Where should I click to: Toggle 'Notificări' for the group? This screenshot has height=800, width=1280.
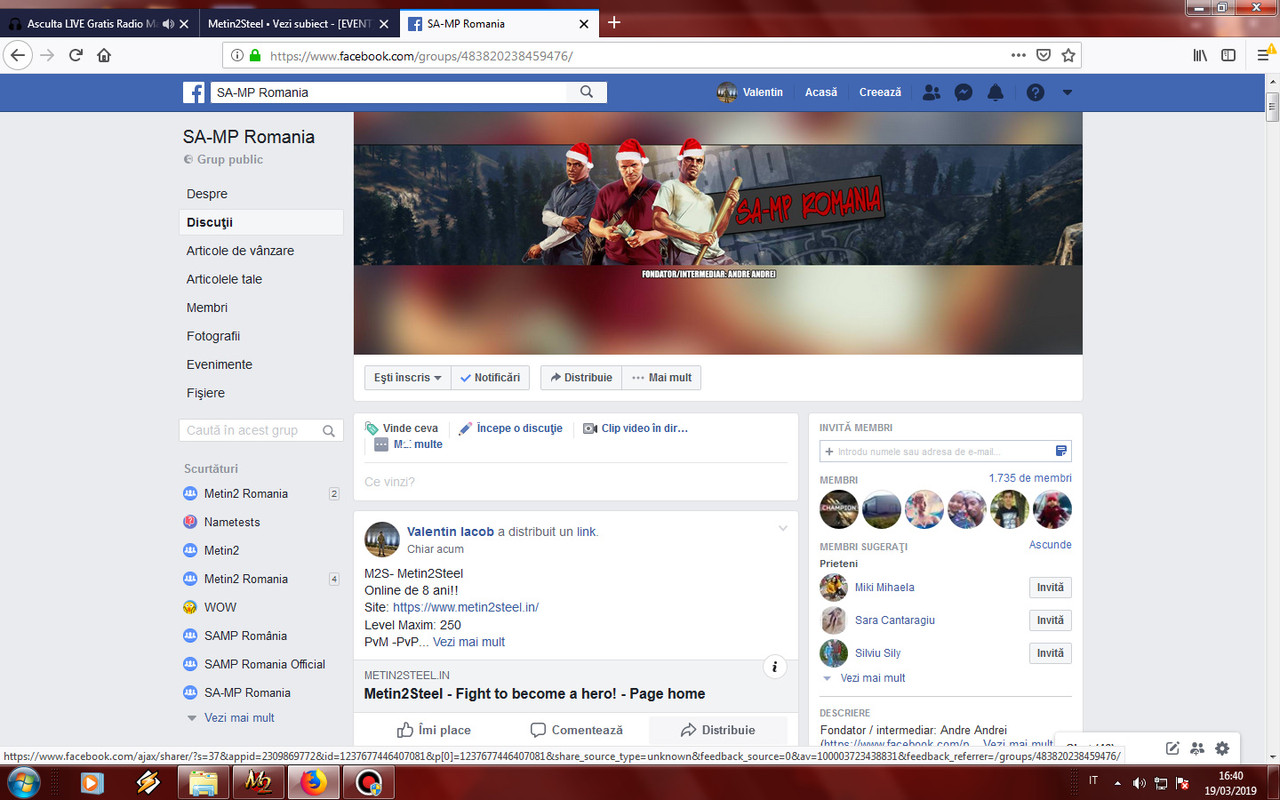pyautogui.click(x=490, y=377)
